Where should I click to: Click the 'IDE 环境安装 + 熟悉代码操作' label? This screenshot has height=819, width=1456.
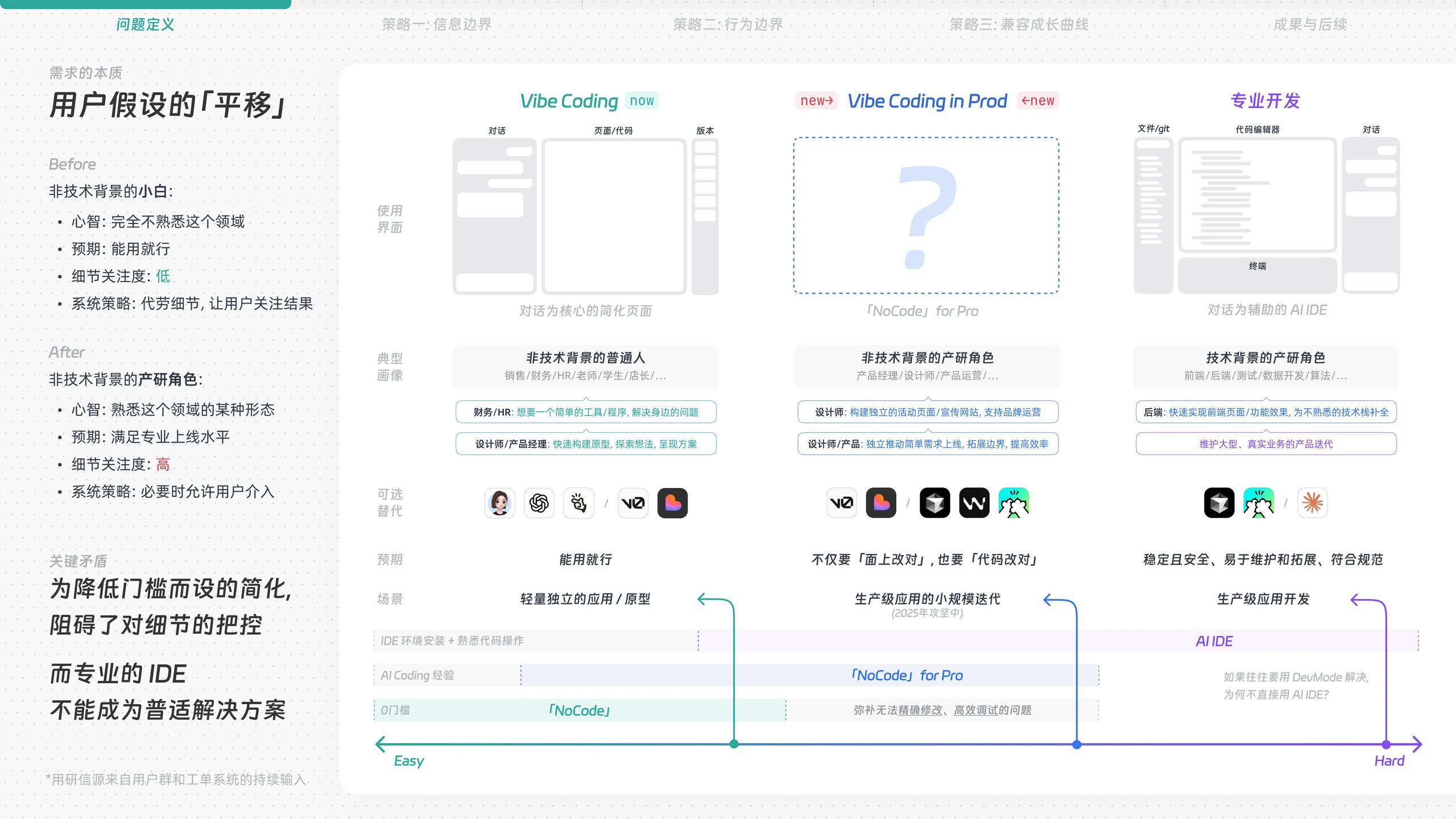[x=452, y=640]
